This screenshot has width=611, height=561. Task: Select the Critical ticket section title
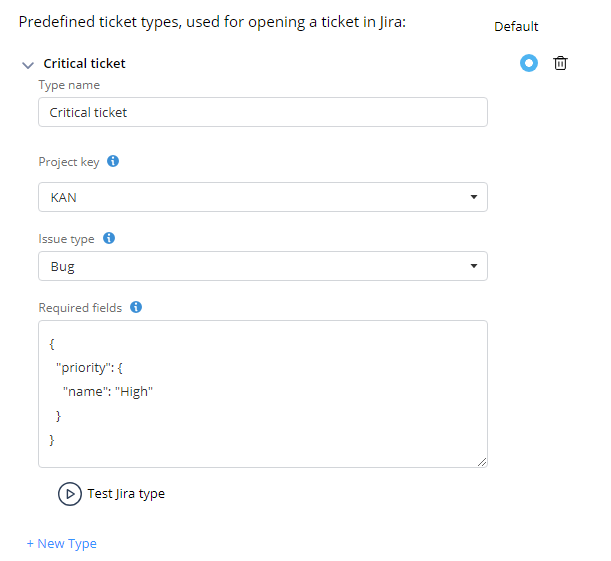(84, 64)
